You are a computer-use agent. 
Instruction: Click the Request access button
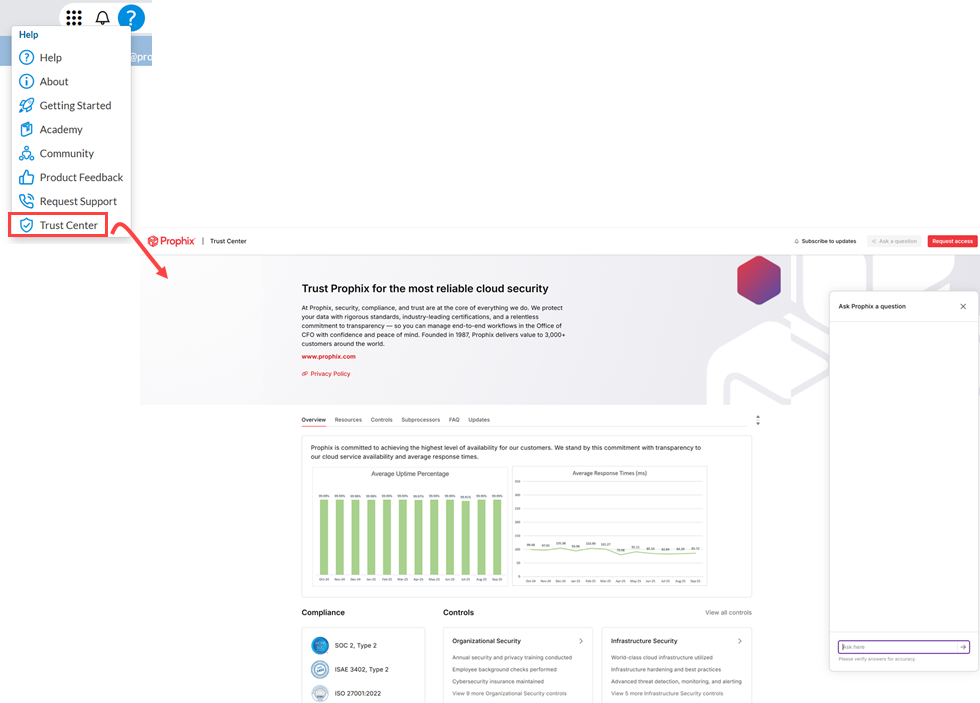951,241
